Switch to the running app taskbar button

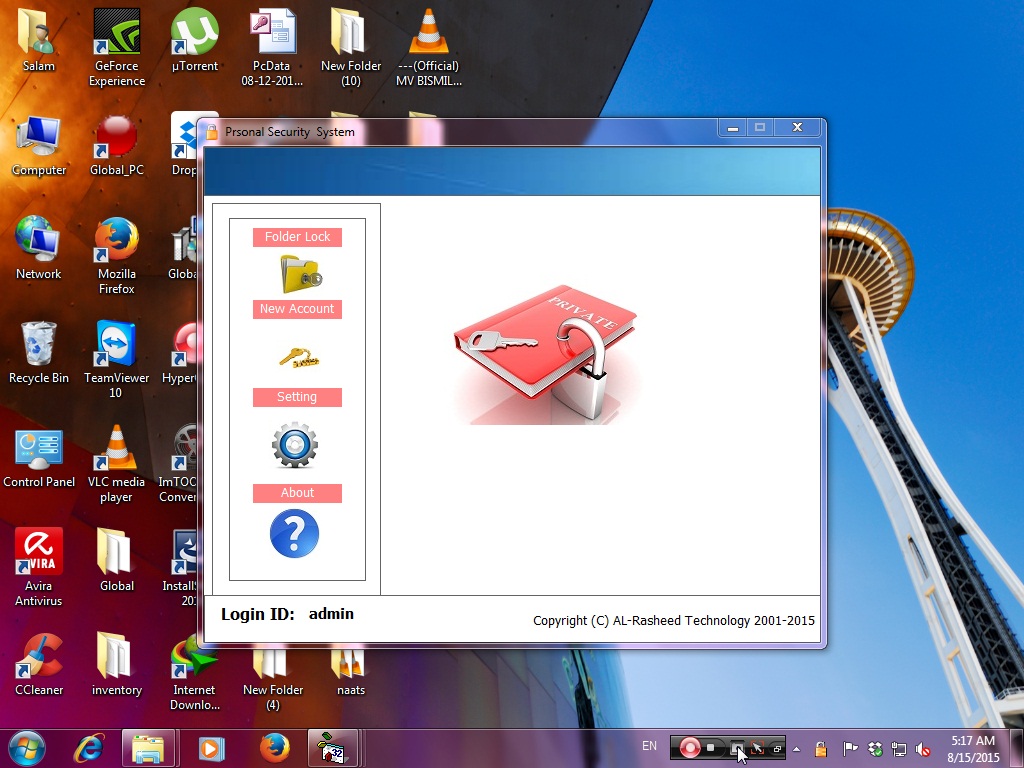tap(332, 748)
